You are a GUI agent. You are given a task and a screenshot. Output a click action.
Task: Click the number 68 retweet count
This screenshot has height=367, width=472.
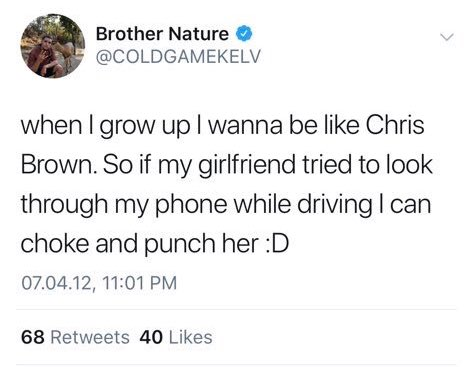click(33, 337)
